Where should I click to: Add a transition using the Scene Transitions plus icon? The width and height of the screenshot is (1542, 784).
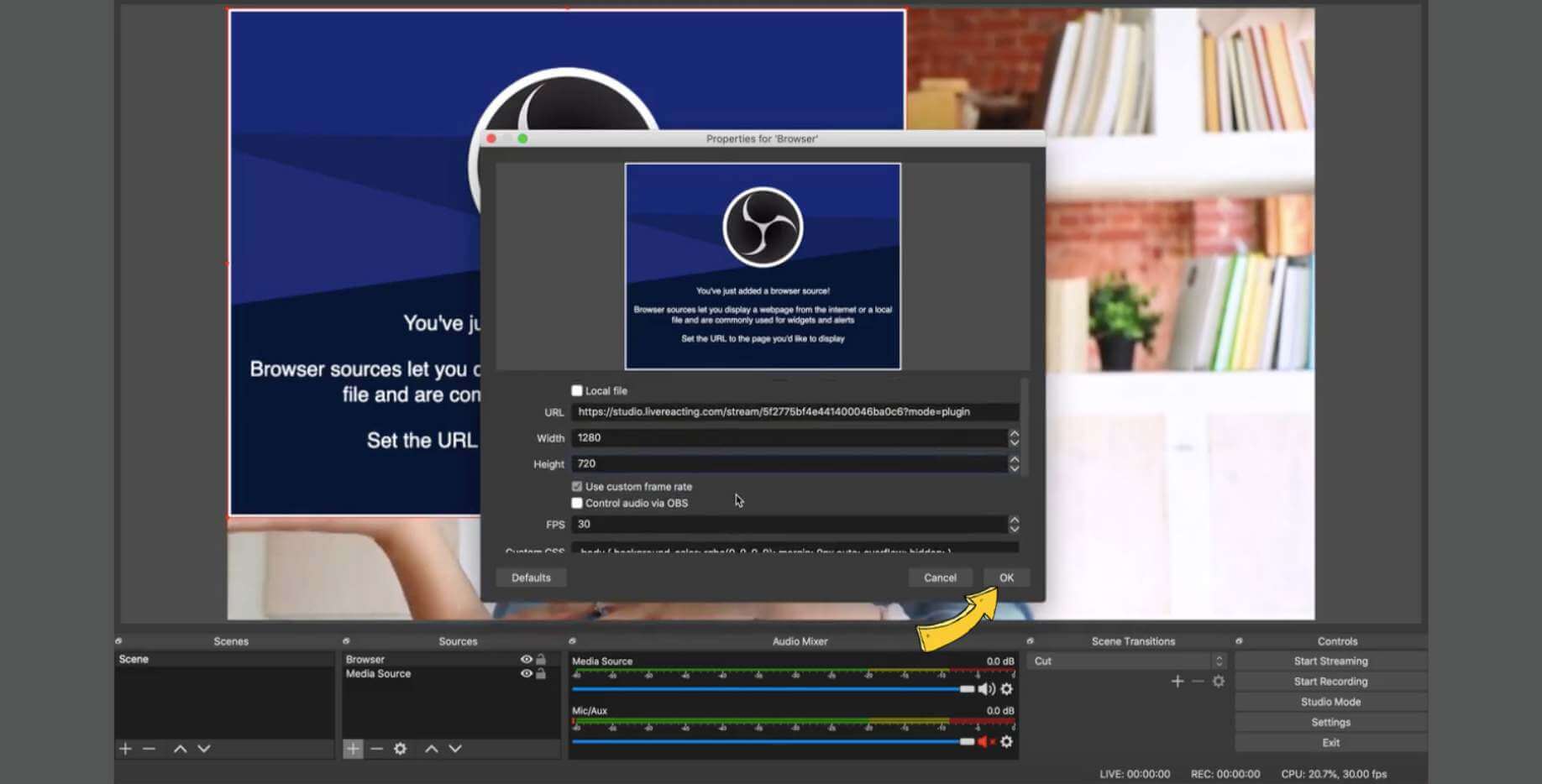tap(1177, 682)
